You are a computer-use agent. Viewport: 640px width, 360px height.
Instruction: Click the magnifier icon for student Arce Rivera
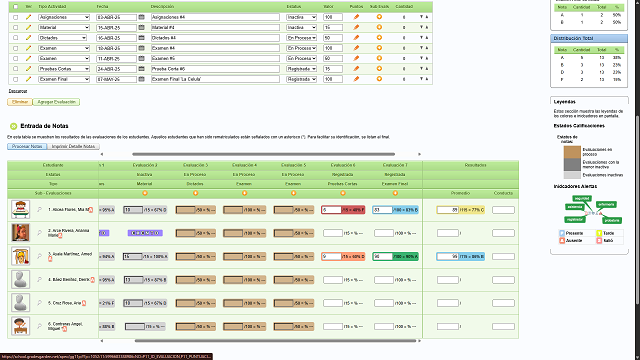40,233
